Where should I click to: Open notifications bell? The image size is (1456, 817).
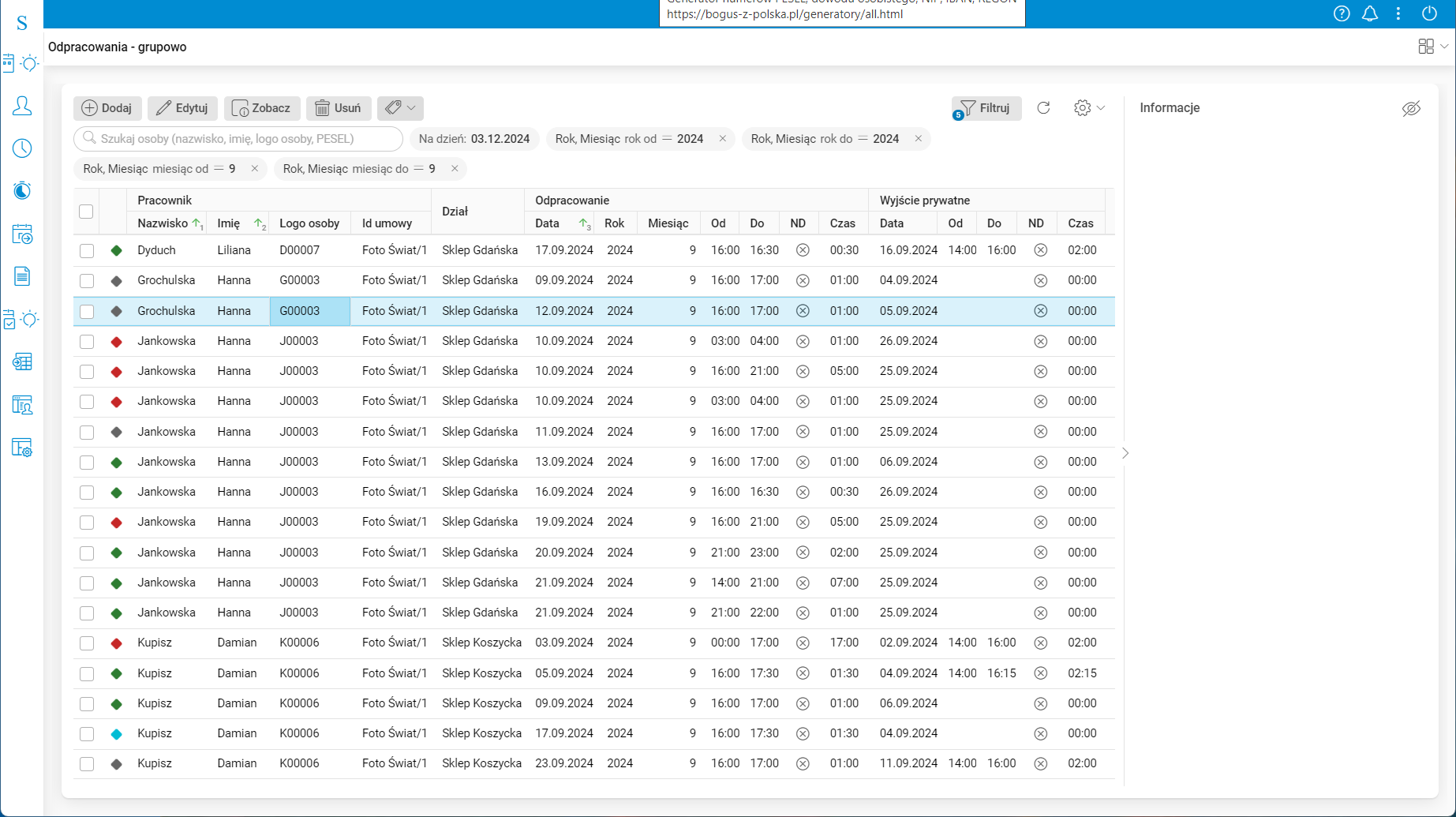tap(1370, 13)
